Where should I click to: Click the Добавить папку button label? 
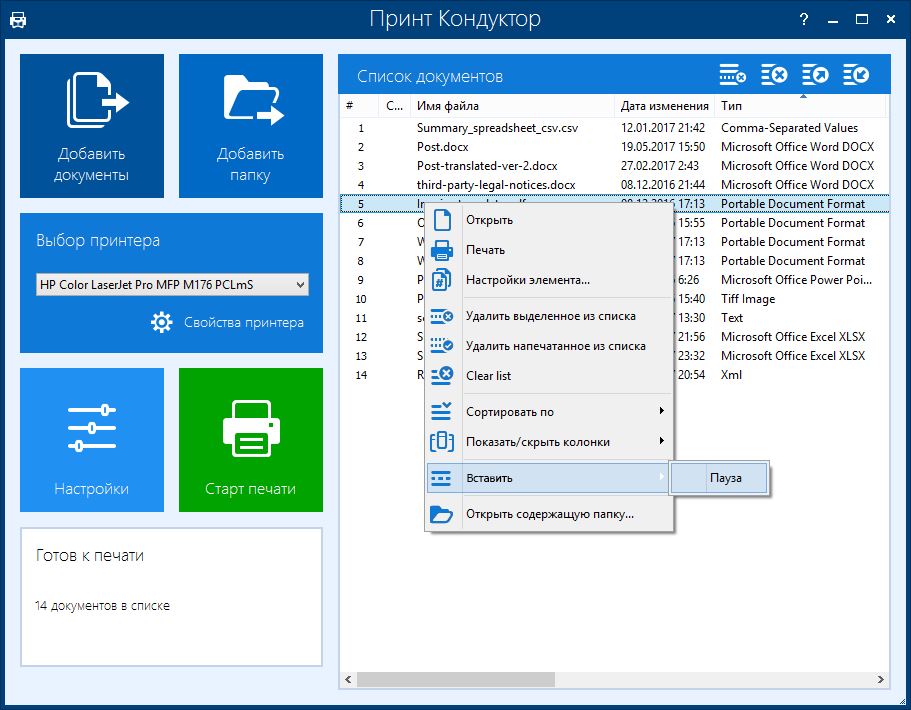click(x=250, y=164)
